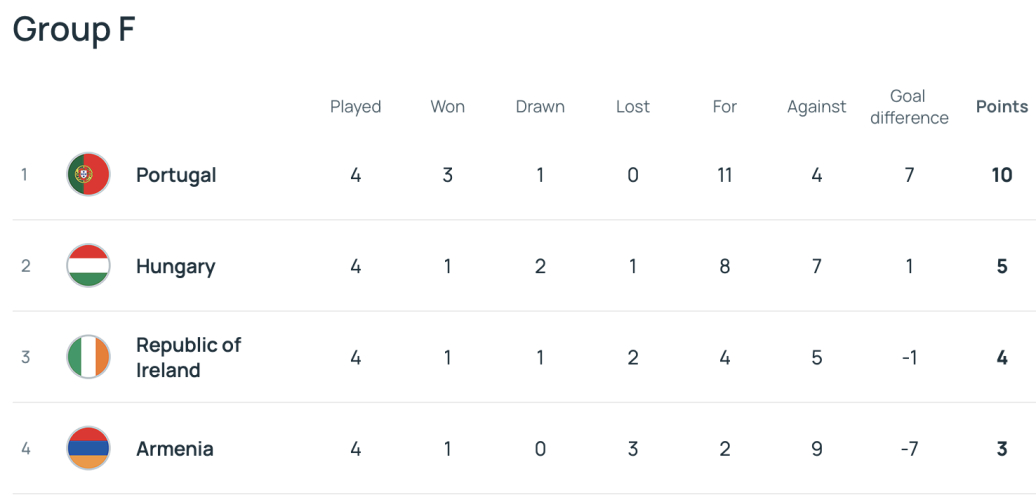Image resolution: width=1036 pixels, height=500 pixels.
Task: Click the Goal difference column header
Action: (908, 107)
